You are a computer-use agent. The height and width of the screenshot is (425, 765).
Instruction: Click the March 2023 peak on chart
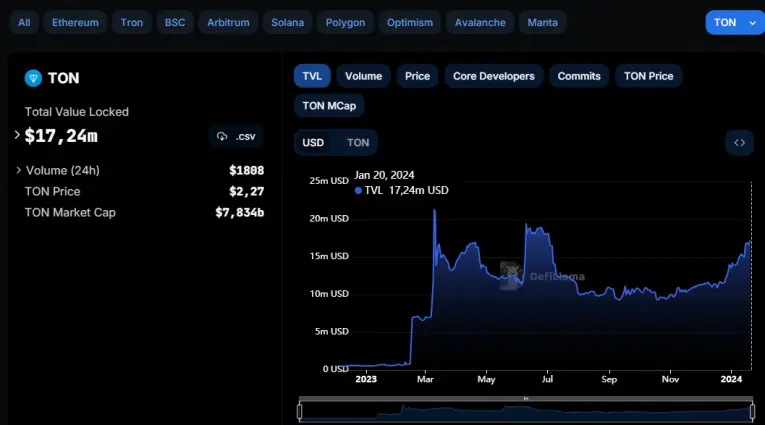pyautogui.click(x=434, y=211)
